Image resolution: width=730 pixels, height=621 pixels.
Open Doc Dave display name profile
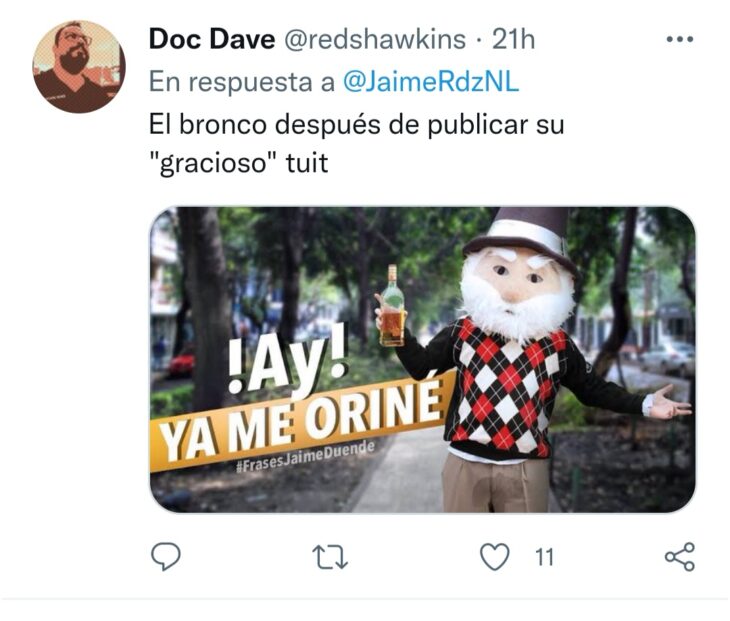point(212,39)
